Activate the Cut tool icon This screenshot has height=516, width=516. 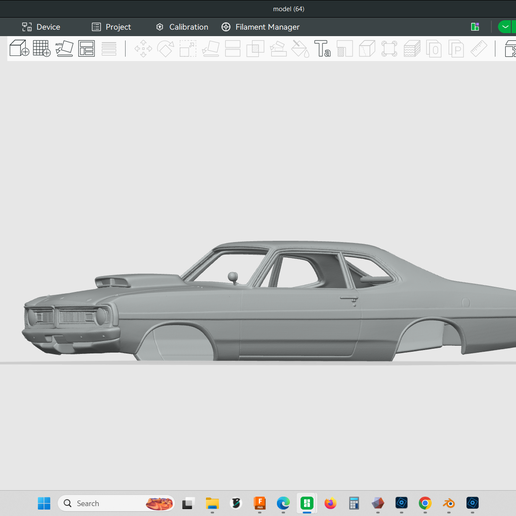point(233,49)
